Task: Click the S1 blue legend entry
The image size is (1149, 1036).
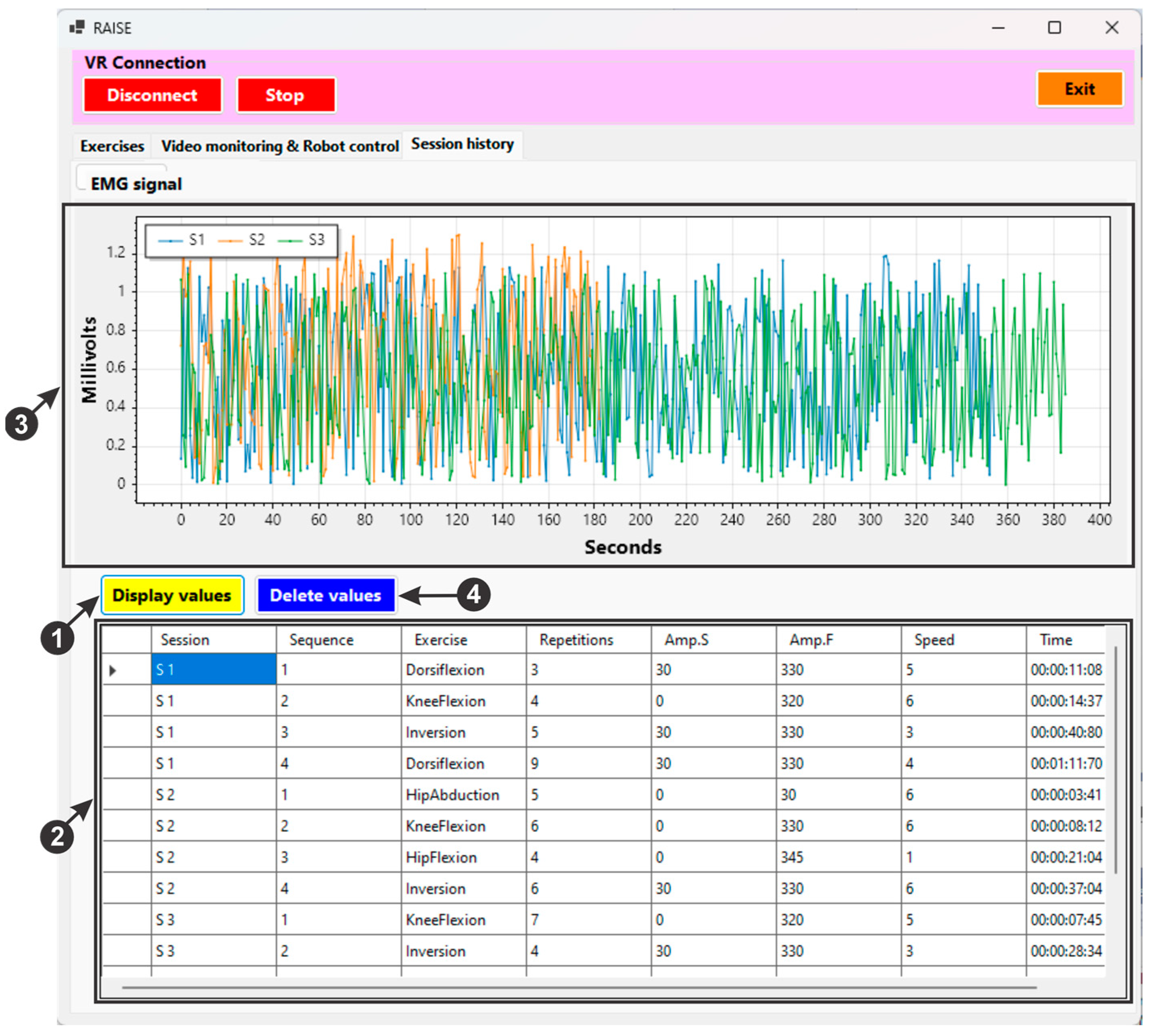Action: tap(182, 240)
